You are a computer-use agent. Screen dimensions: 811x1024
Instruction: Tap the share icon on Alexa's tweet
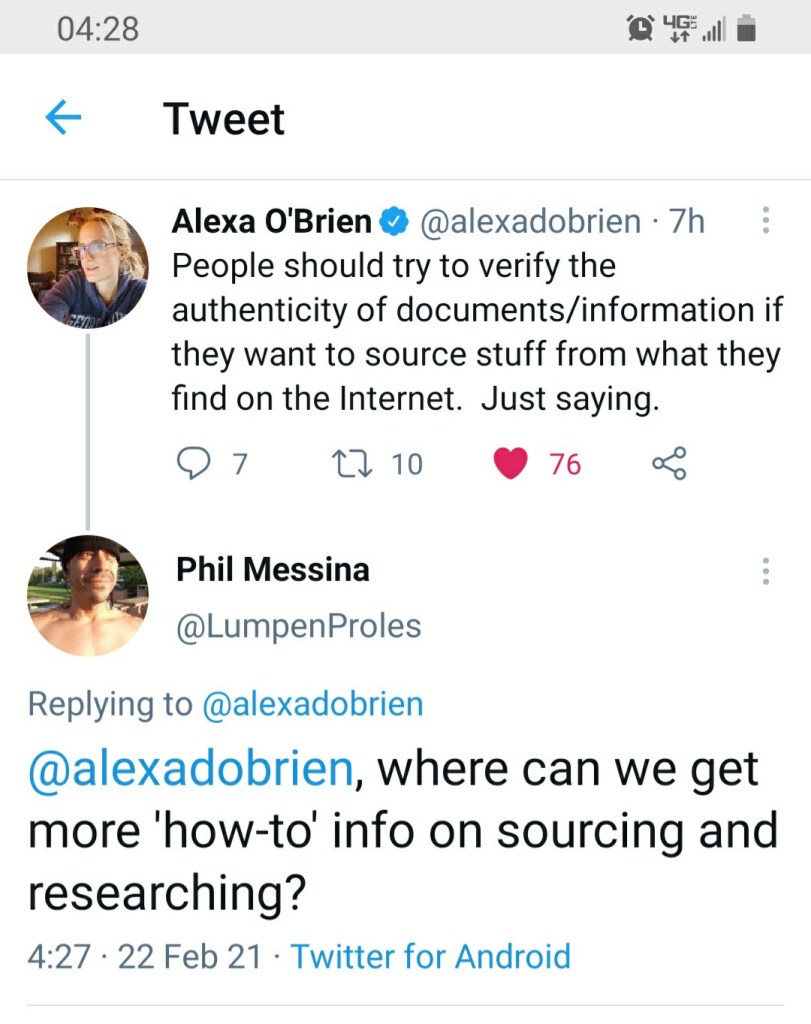pyautogui.click(x=669, y=463)
